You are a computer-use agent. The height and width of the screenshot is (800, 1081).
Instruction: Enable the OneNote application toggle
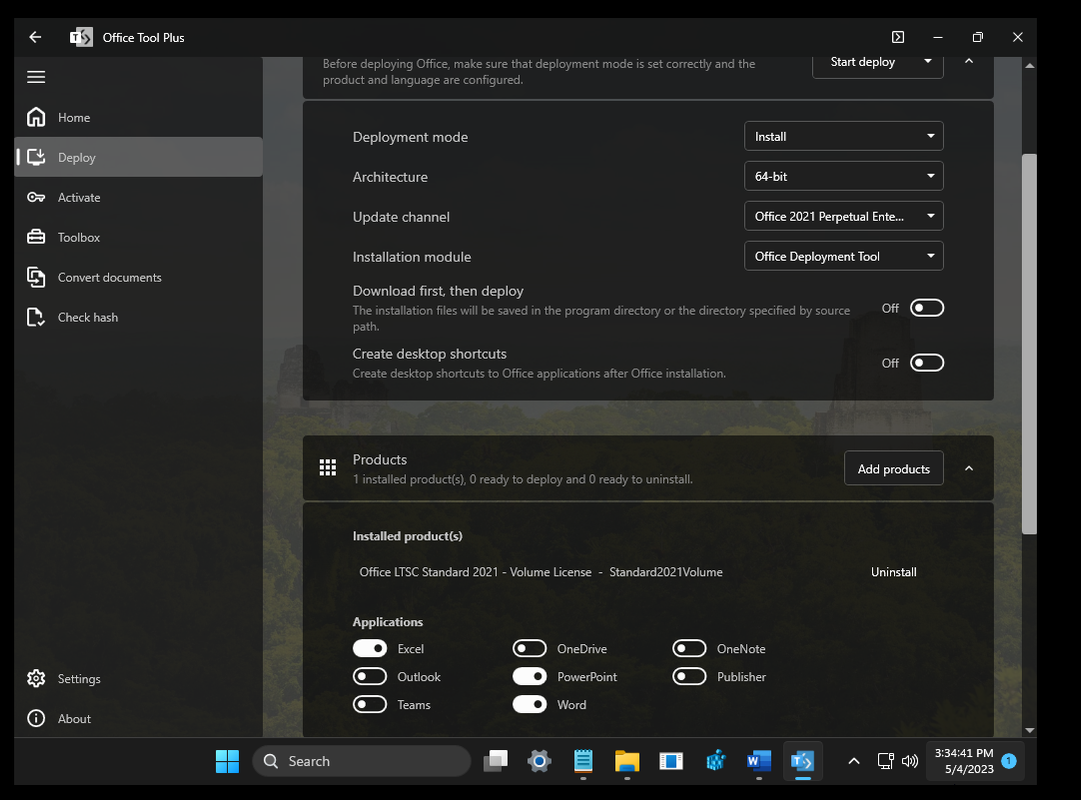click(689, 648)
